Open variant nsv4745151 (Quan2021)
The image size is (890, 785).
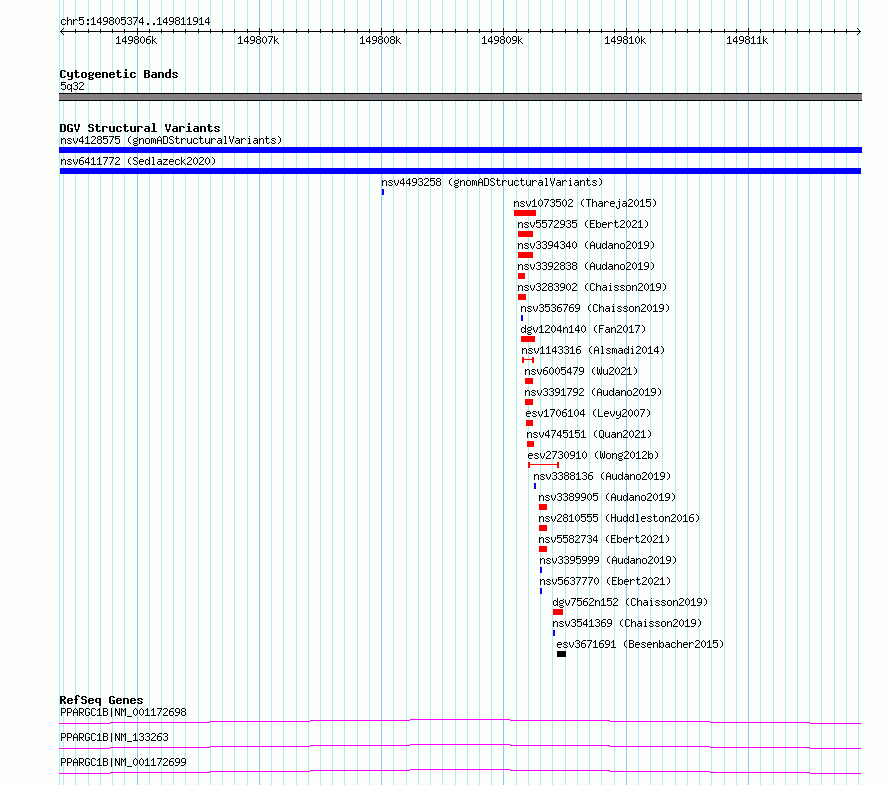coord(589,434)
